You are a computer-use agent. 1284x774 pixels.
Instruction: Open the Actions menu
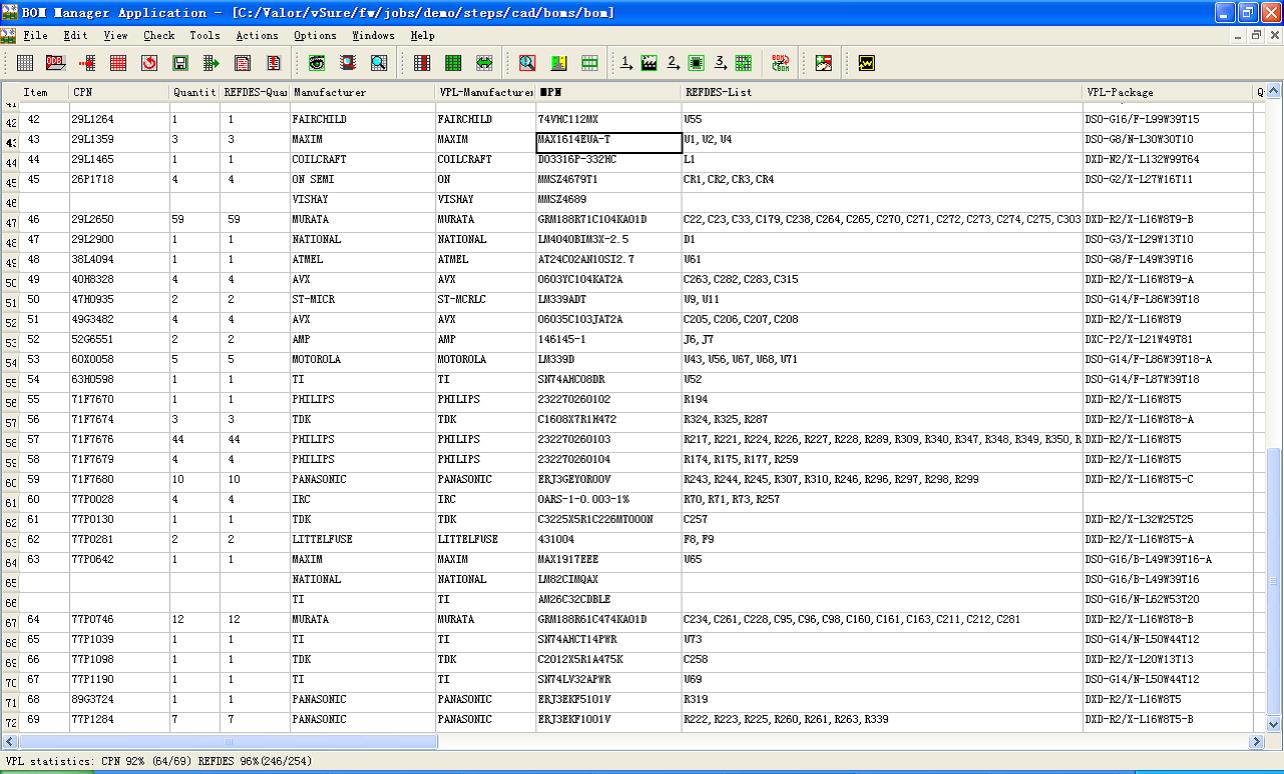click(257, 35)
